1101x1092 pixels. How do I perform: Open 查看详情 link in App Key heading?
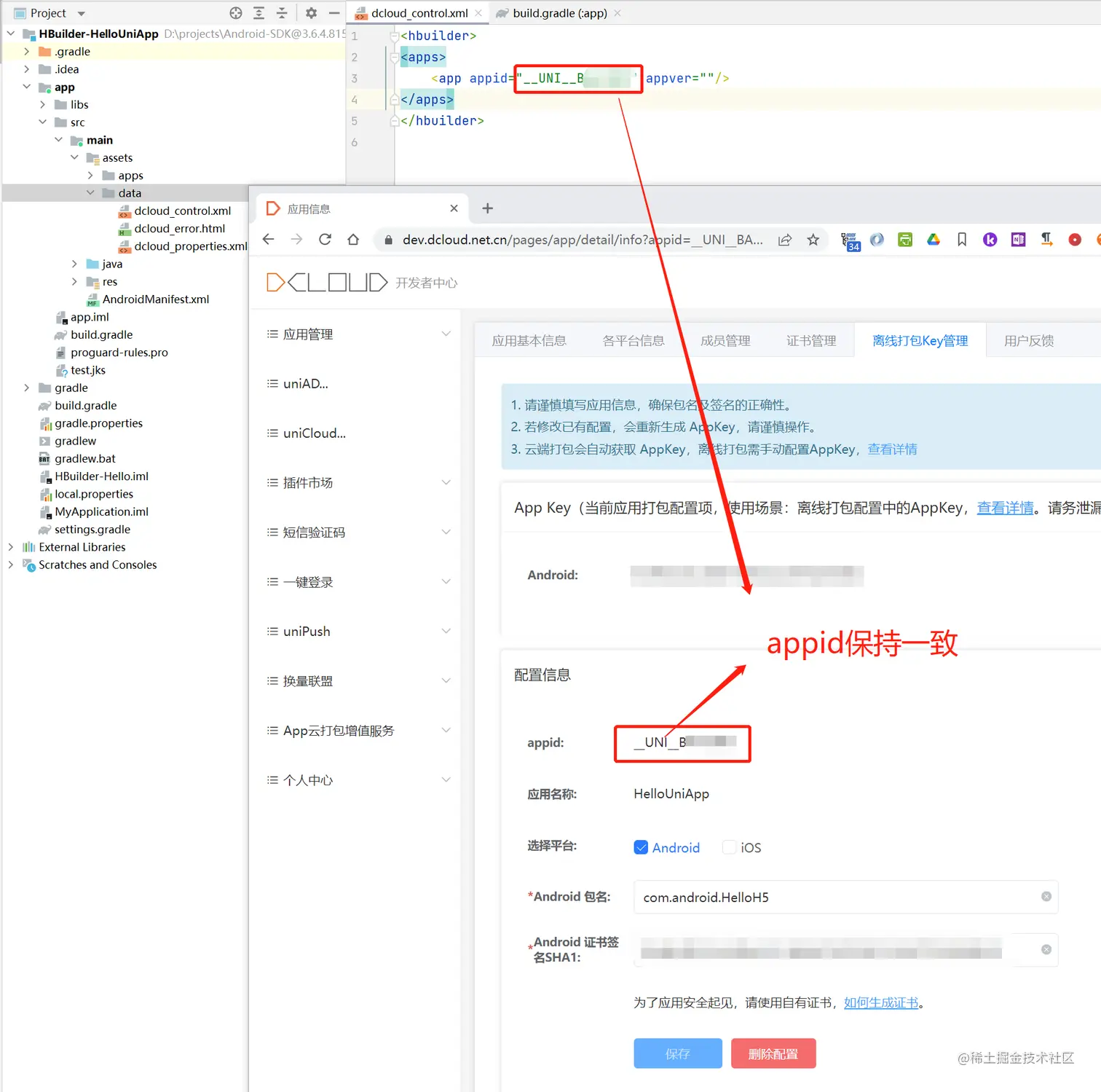(1005, 508)
